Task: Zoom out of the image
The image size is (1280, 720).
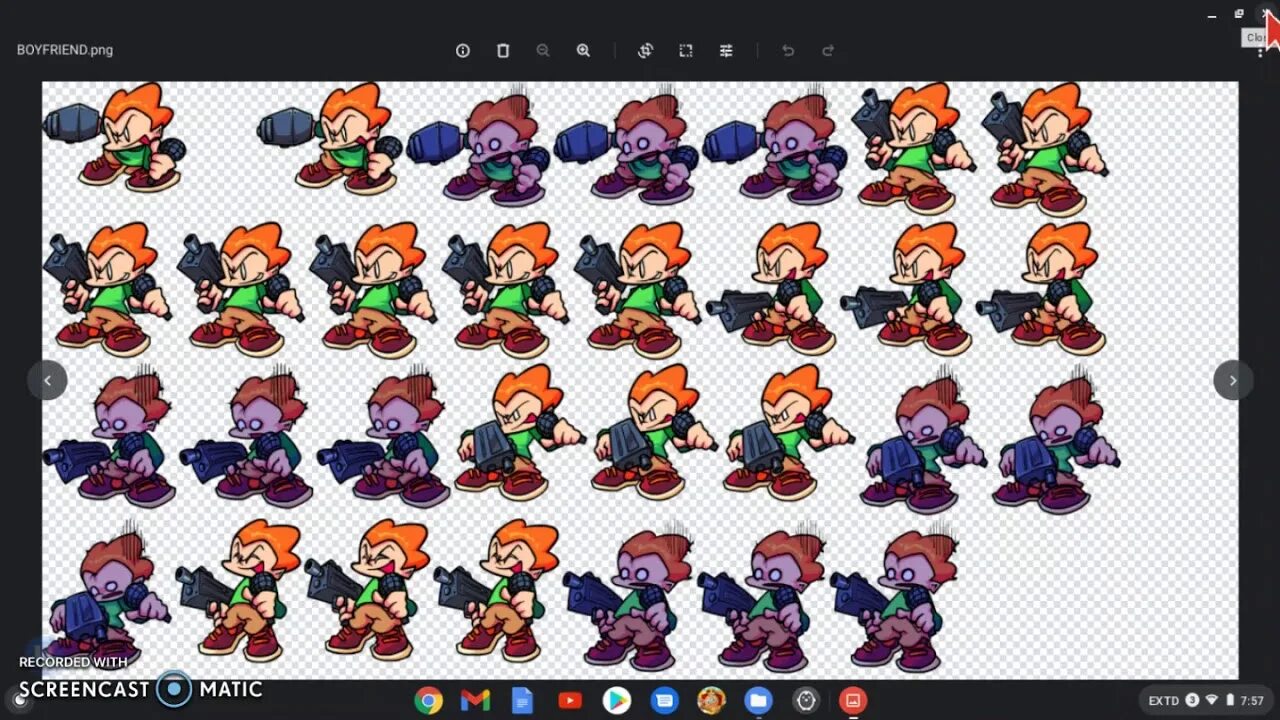Action: 543,50
